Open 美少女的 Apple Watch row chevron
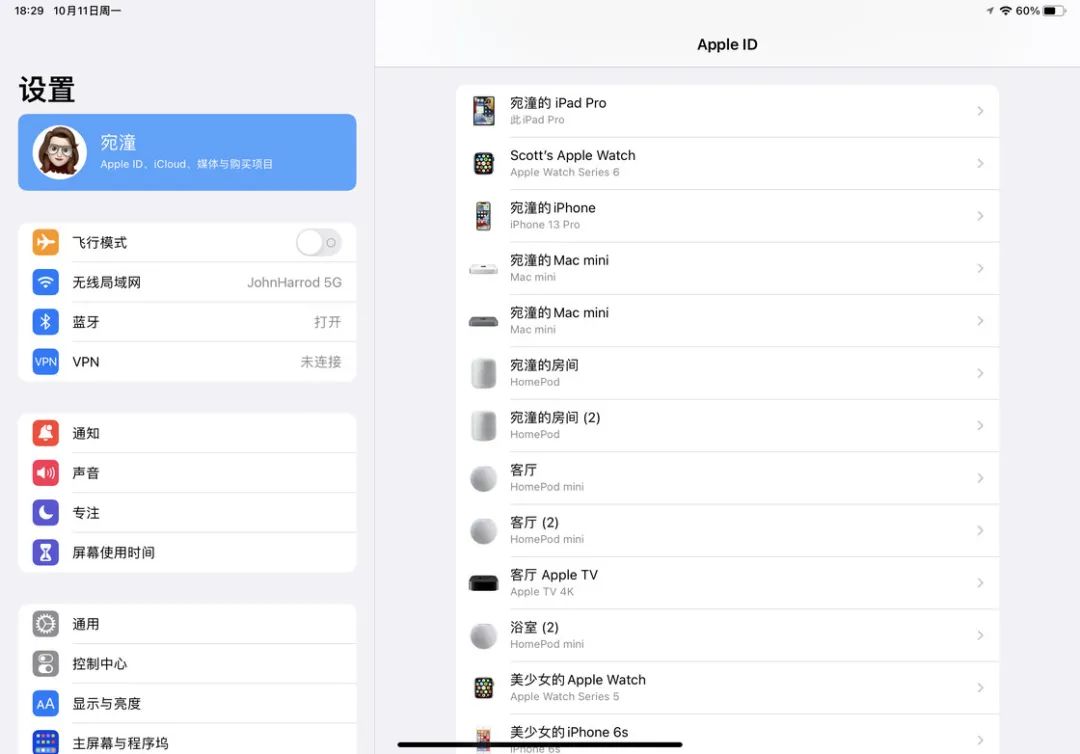This screenshot has height=754, width=1080. [980, 688]
